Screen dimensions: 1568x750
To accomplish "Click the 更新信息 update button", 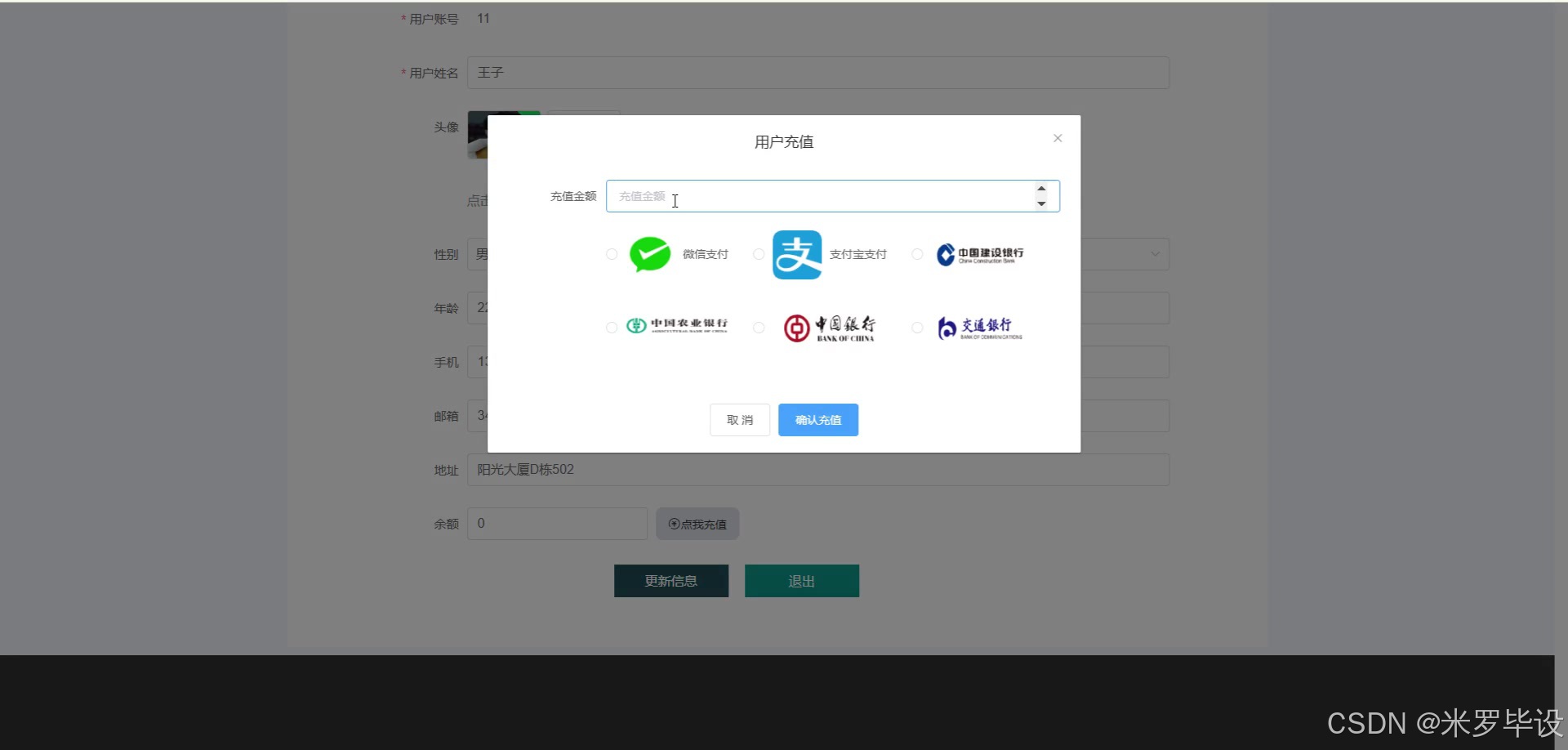I will [670, 581].
